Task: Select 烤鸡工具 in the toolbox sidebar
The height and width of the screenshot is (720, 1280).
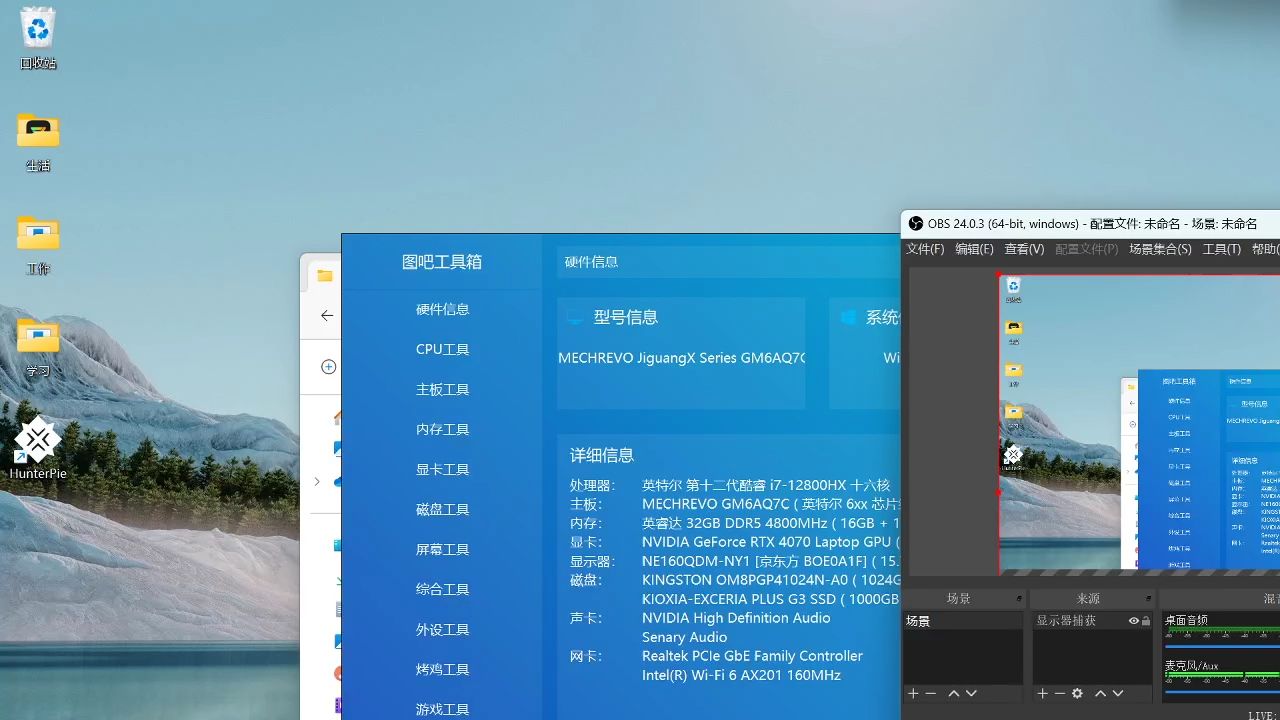Action: [x=442, y=669]
